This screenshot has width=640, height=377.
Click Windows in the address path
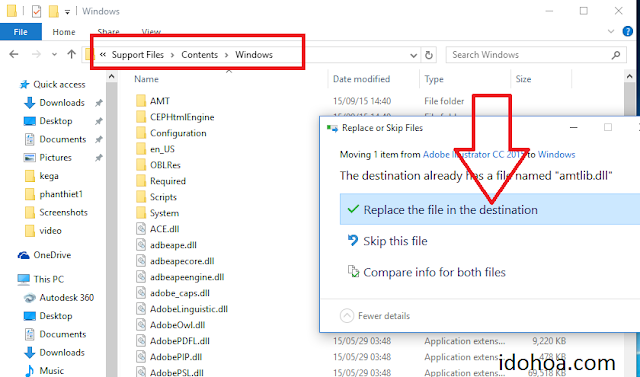(254, 55)
